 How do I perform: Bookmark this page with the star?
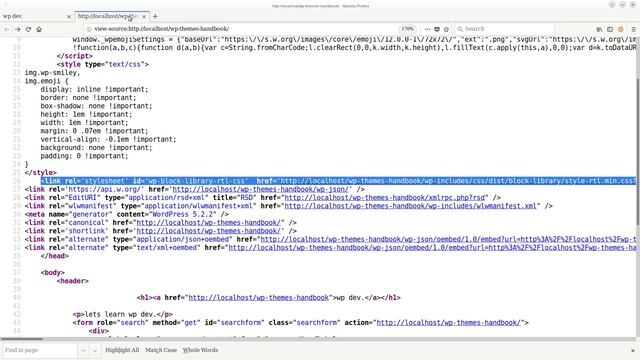(x=446, y=29)
